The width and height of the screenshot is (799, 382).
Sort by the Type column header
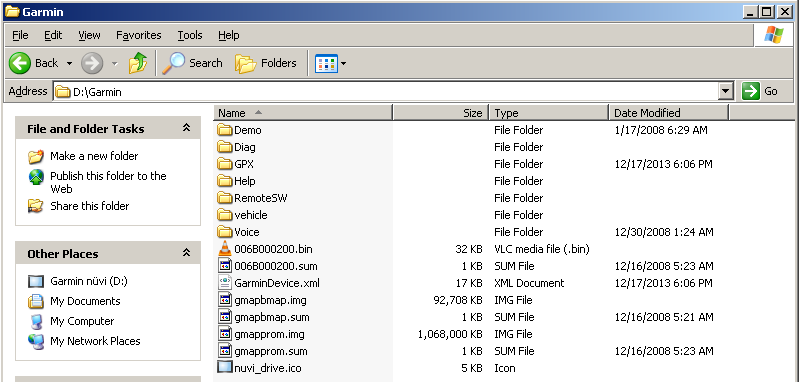tap(549, 113)
